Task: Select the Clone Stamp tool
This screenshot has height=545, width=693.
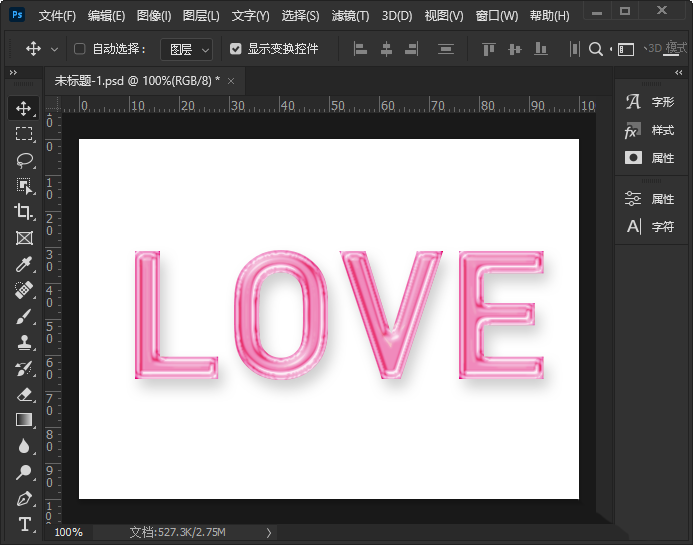Action: click(23, 343)
